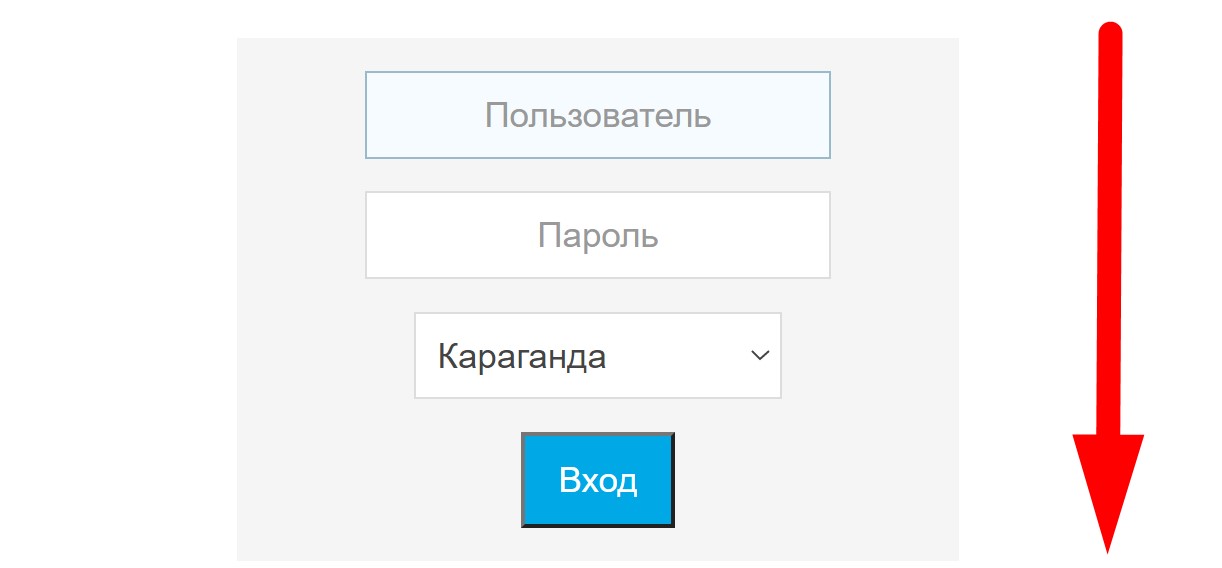The image size is (1222, 568).
Task: Place the cursor in the user name input
Action: tap(597, 115)
